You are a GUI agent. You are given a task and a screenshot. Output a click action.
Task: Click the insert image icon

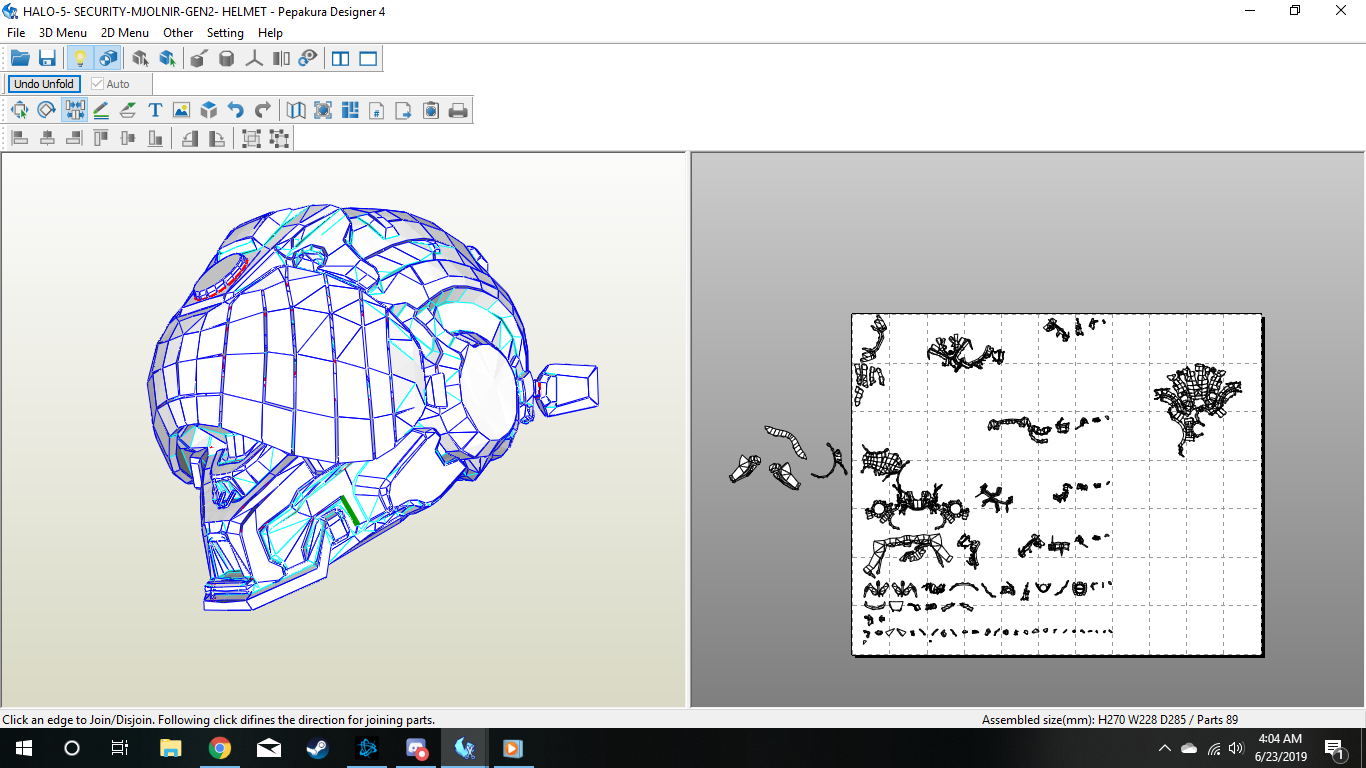[181, 110]
